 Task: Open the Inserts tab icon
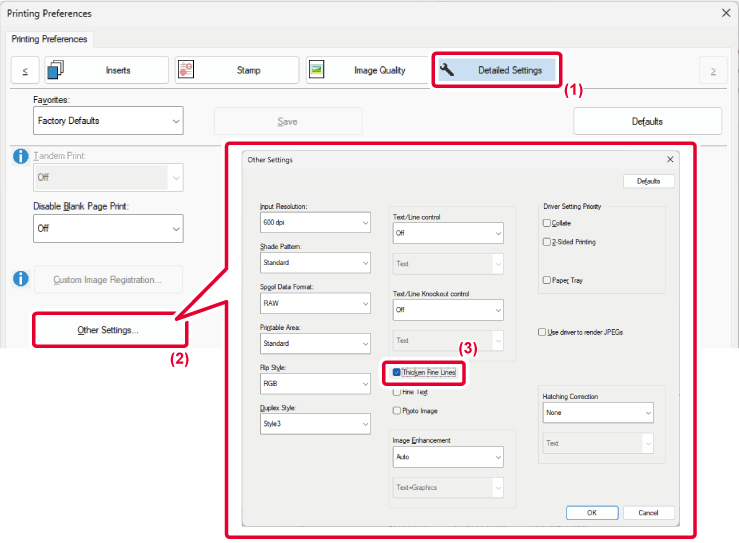(56, 70)
